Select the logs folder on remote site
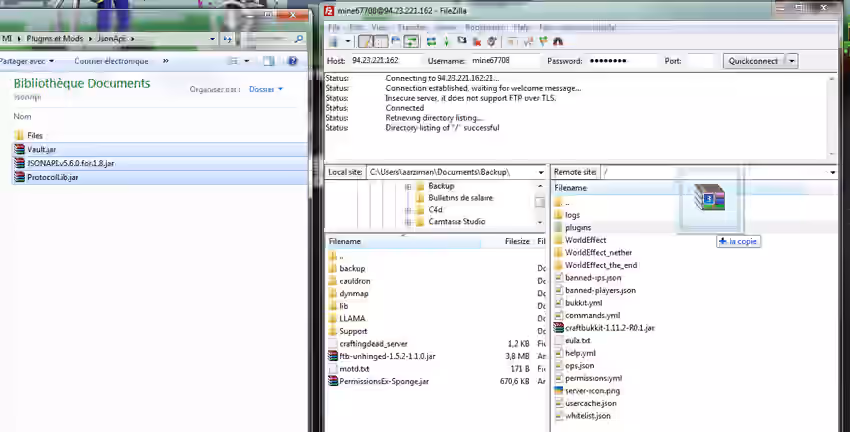 click(x=572, y=215)
